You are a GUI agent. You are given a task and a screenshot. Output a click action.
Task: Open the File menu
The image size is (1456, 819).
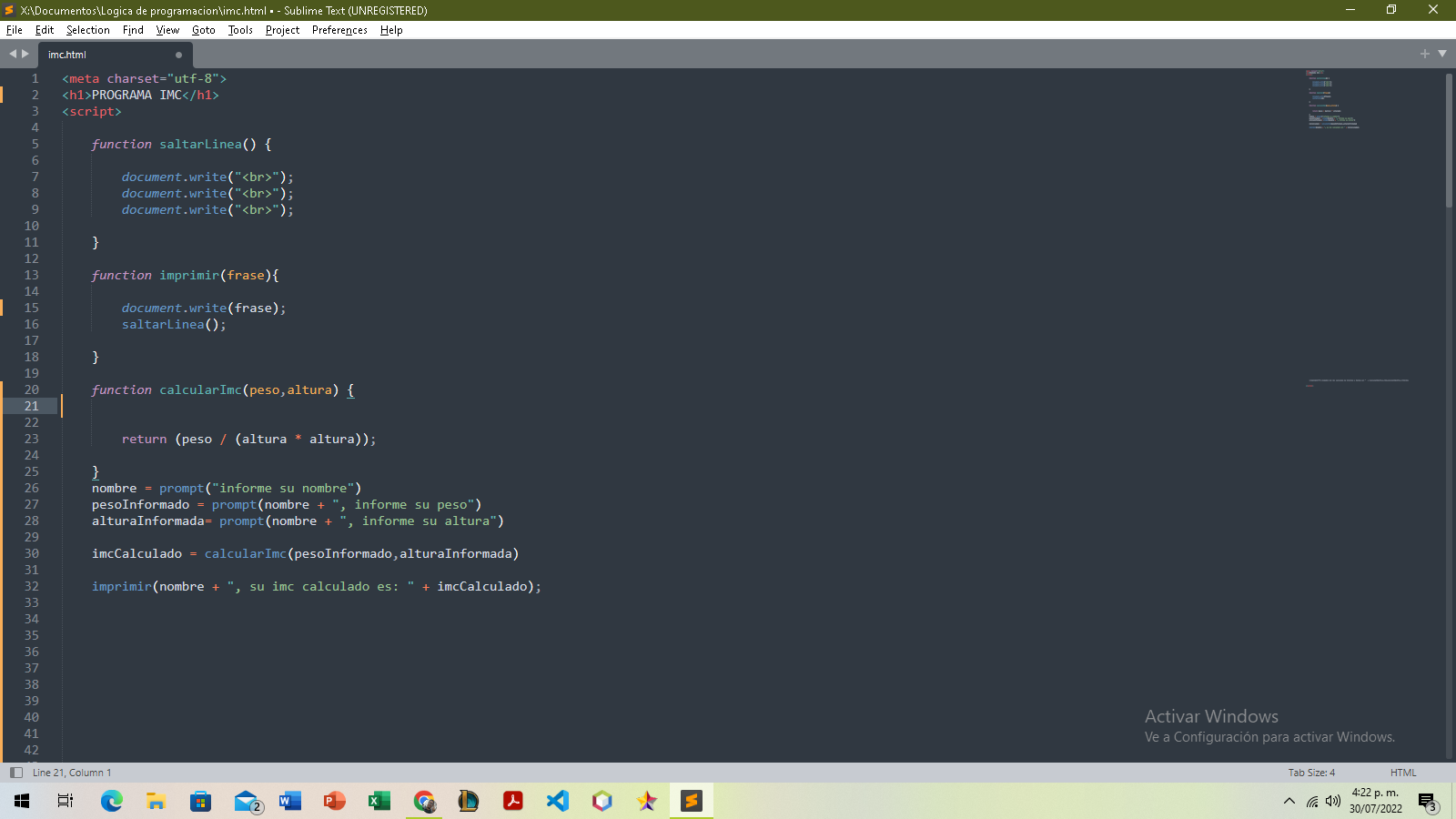click(14, 30)
